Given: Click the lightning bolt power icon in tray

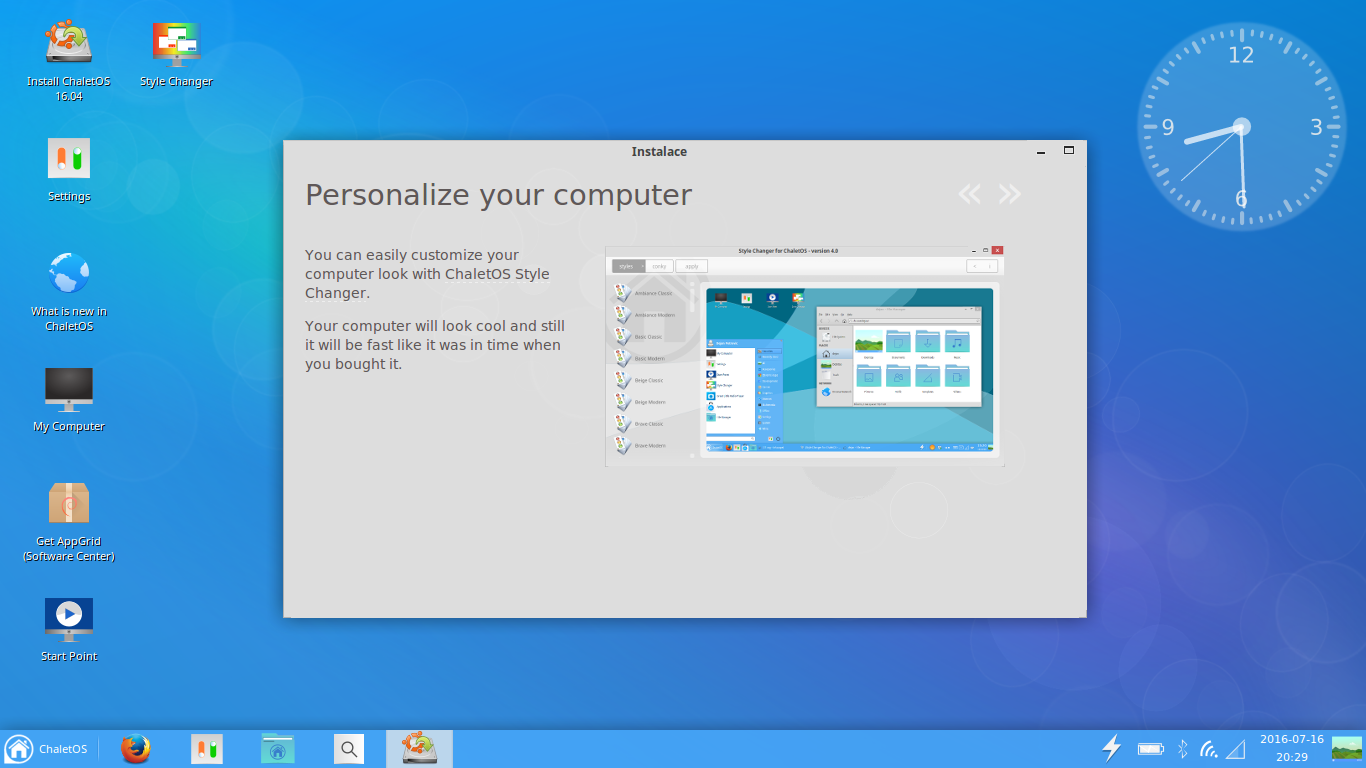Looking at the screenshot, I should 1111,748.
